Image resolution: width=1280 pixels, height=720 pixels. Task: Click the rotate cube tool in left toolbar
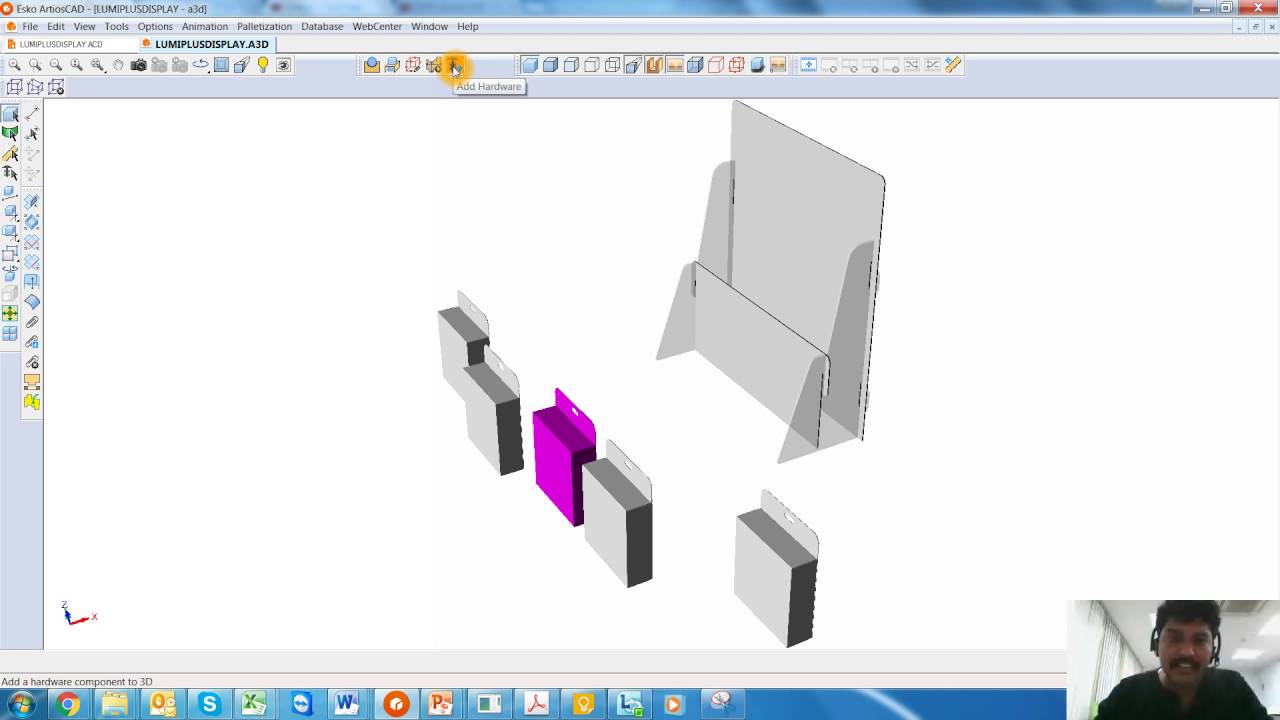tap(10, 271)
